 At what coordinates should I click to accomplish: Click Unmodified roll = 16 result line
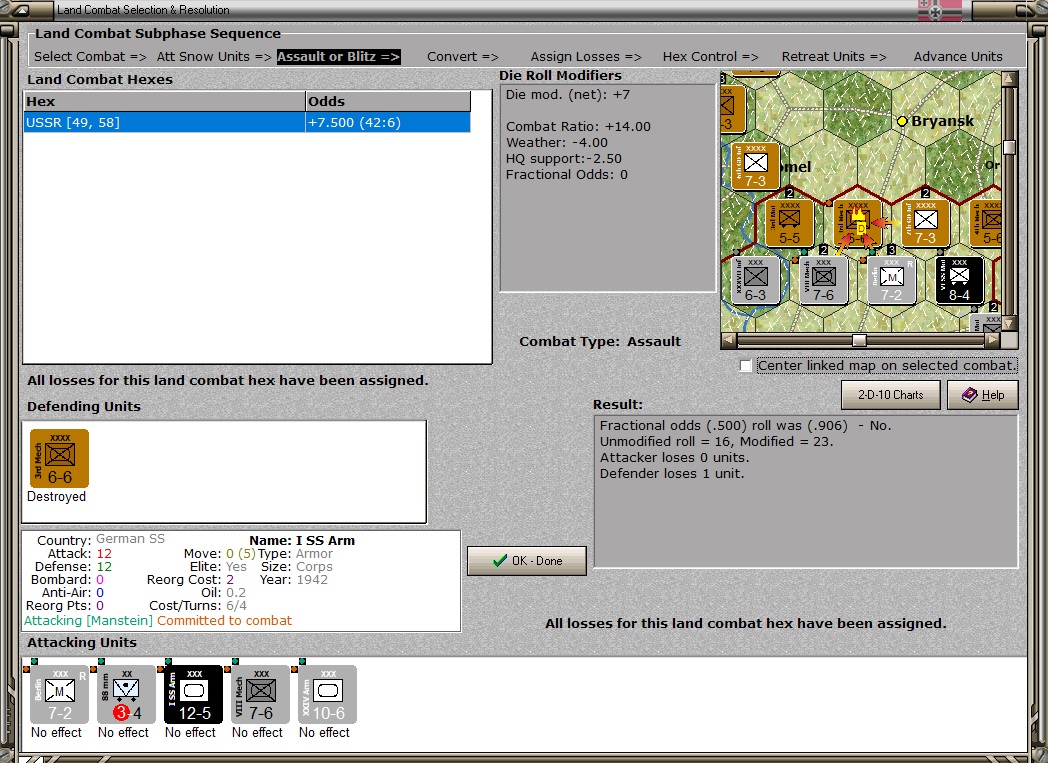(x=716, y=442)
